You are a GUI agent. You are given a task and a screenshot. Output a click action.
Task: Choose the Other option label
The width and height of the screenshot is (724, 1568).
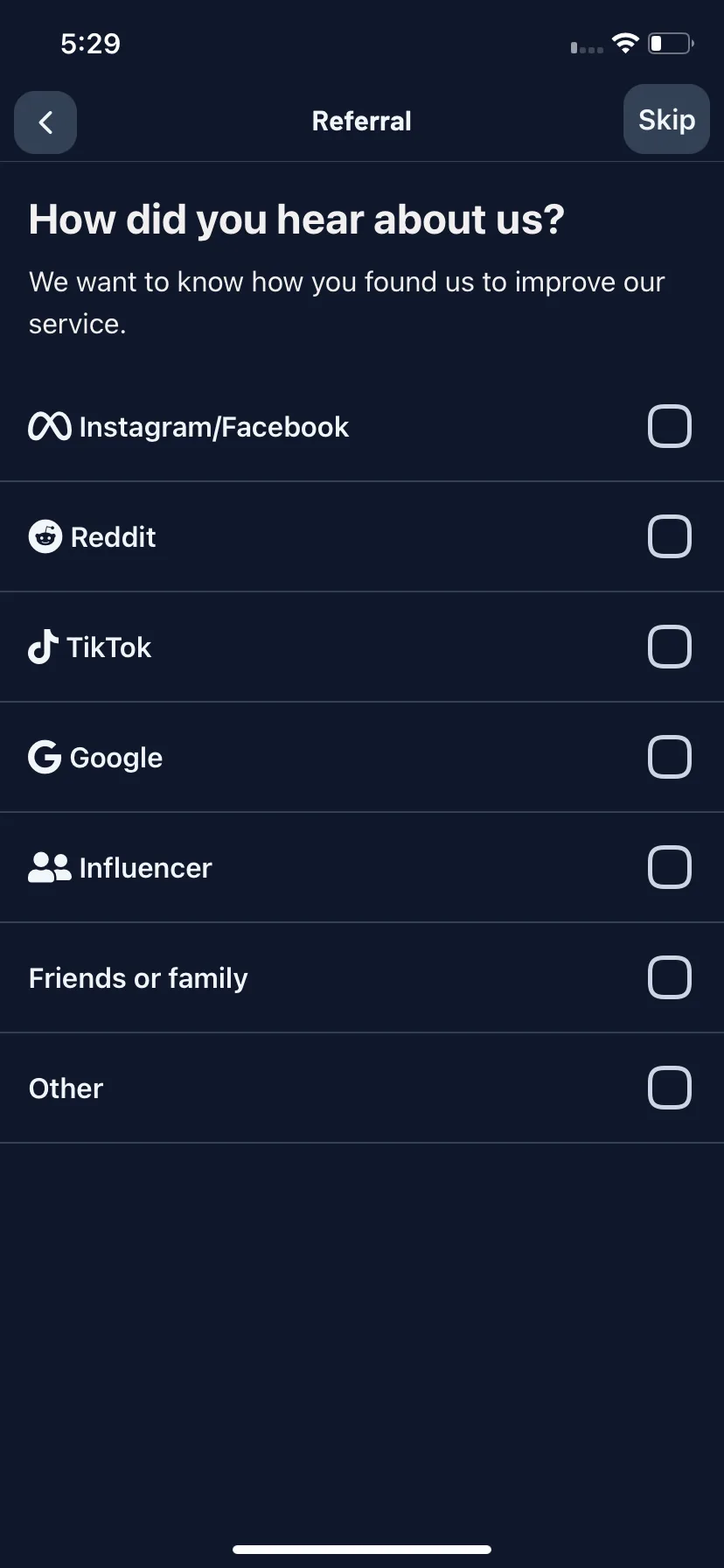(x=66, y=1088)
